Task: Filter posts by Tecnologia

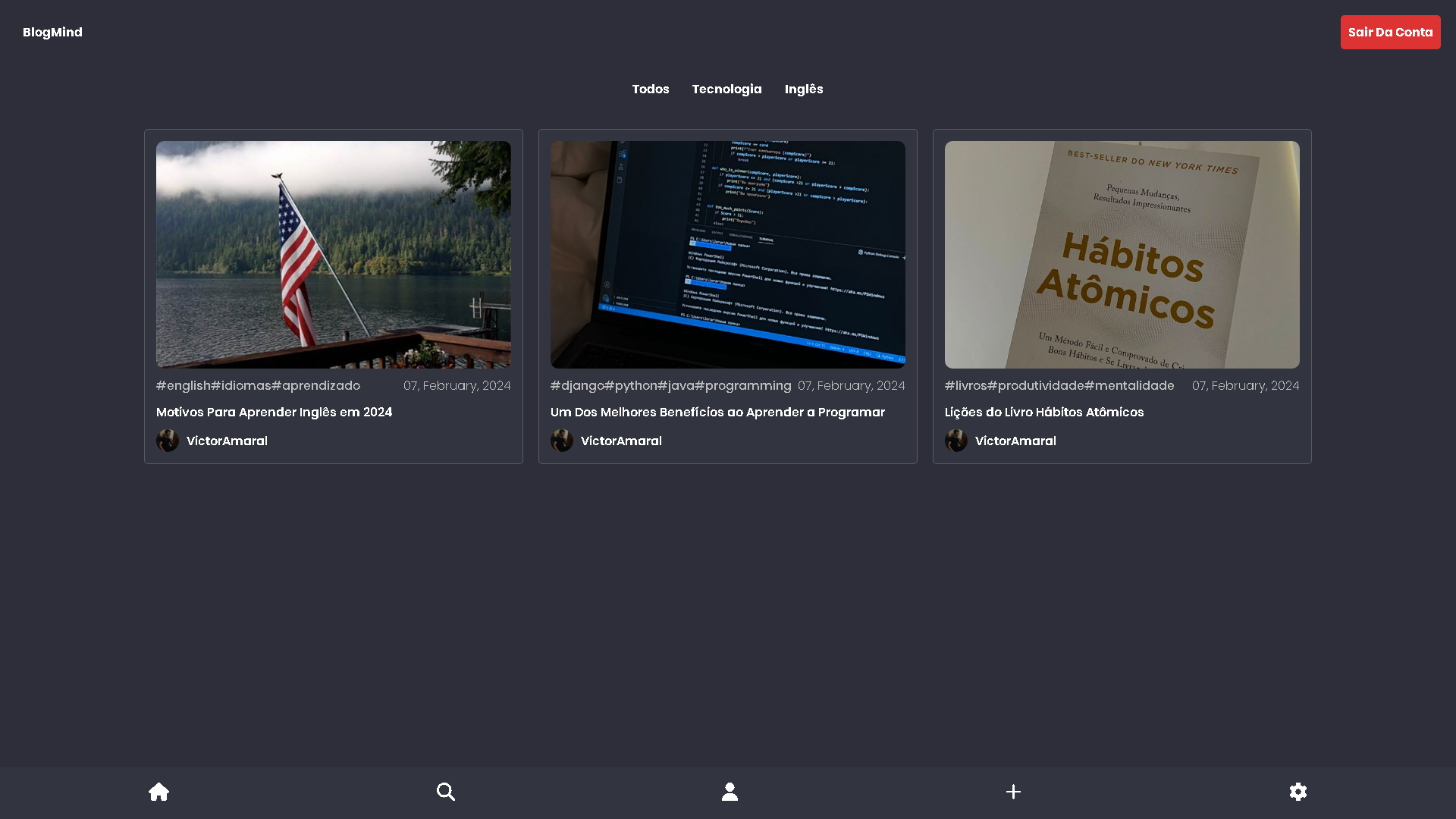Action: tap(726, 89)
